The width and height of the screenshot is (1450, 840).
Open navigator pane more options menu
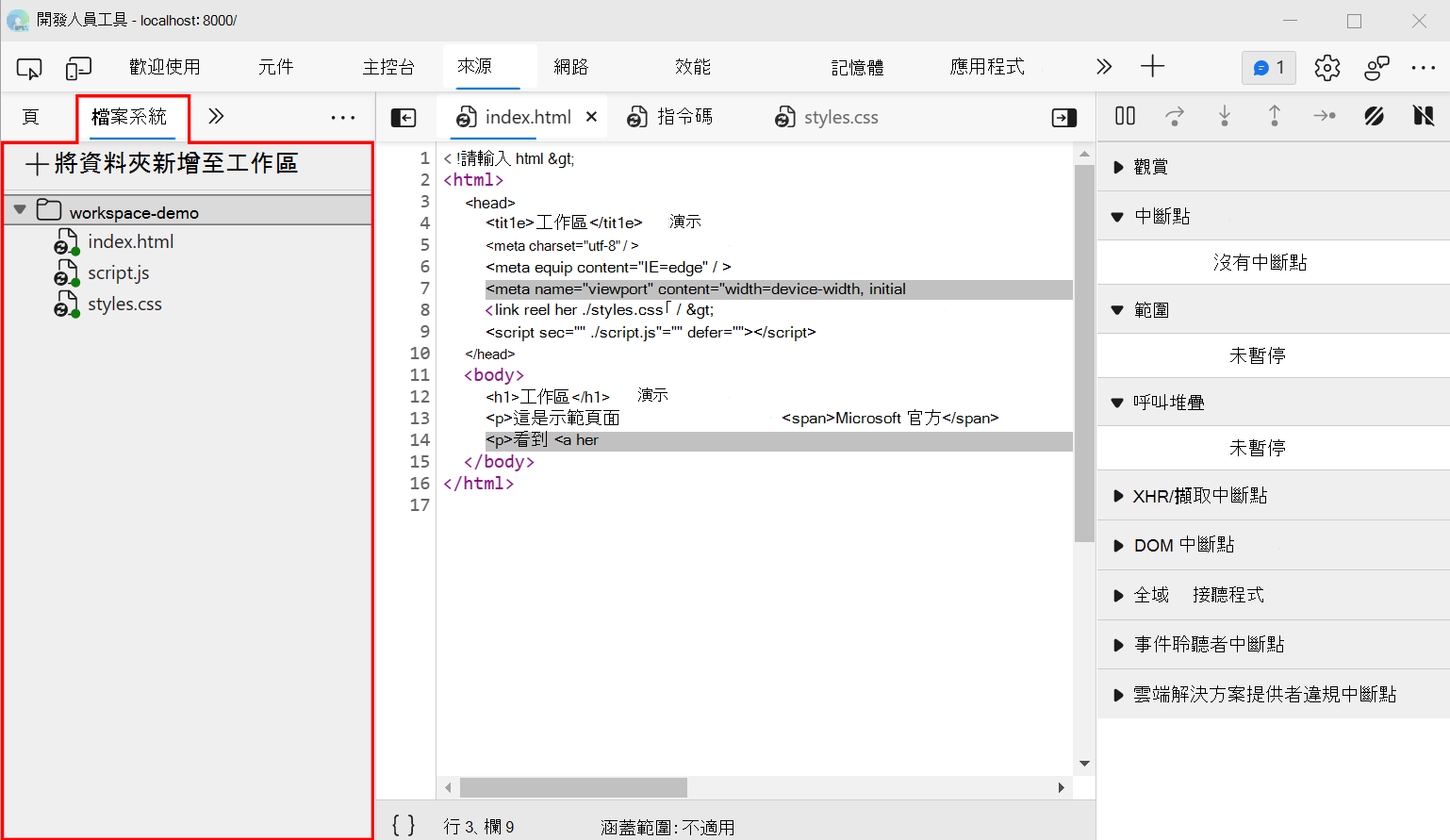click(x=343, y=118)
